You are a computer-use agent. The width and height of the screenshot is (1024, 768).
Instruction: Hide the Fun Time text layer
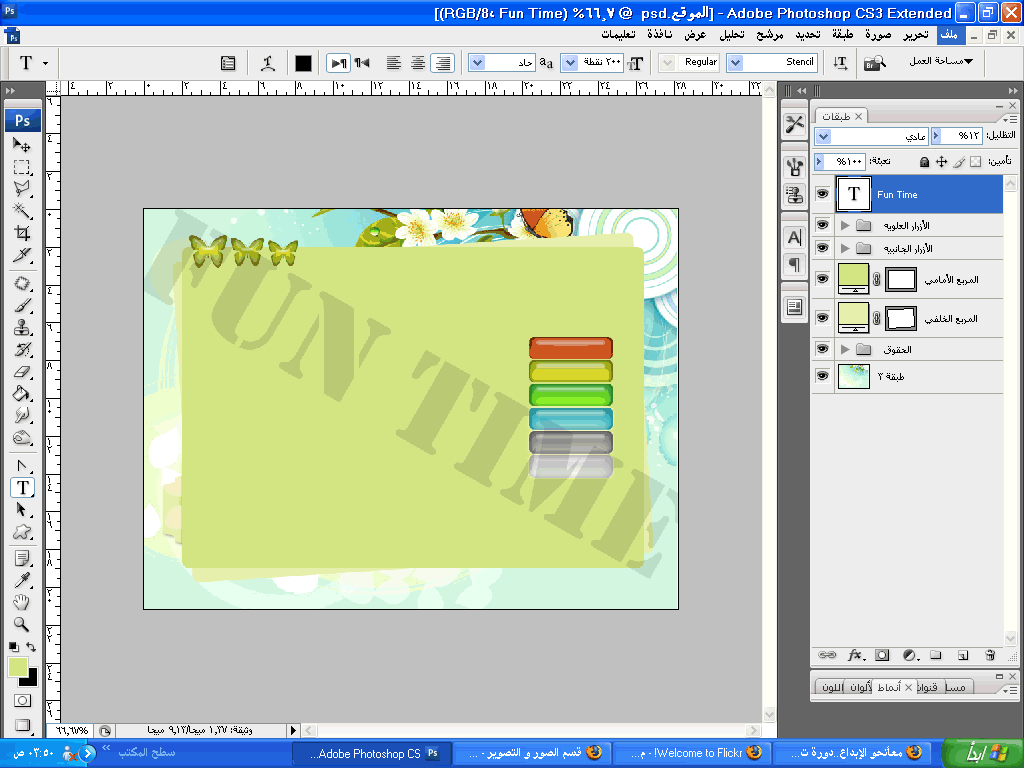[823, 195]
